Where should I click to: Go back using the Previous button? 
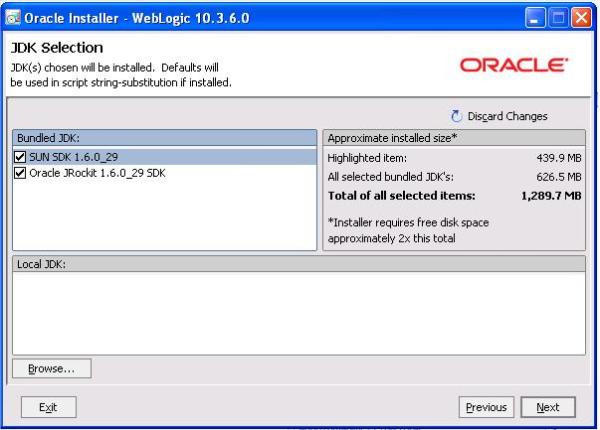(x=486, y=407)
